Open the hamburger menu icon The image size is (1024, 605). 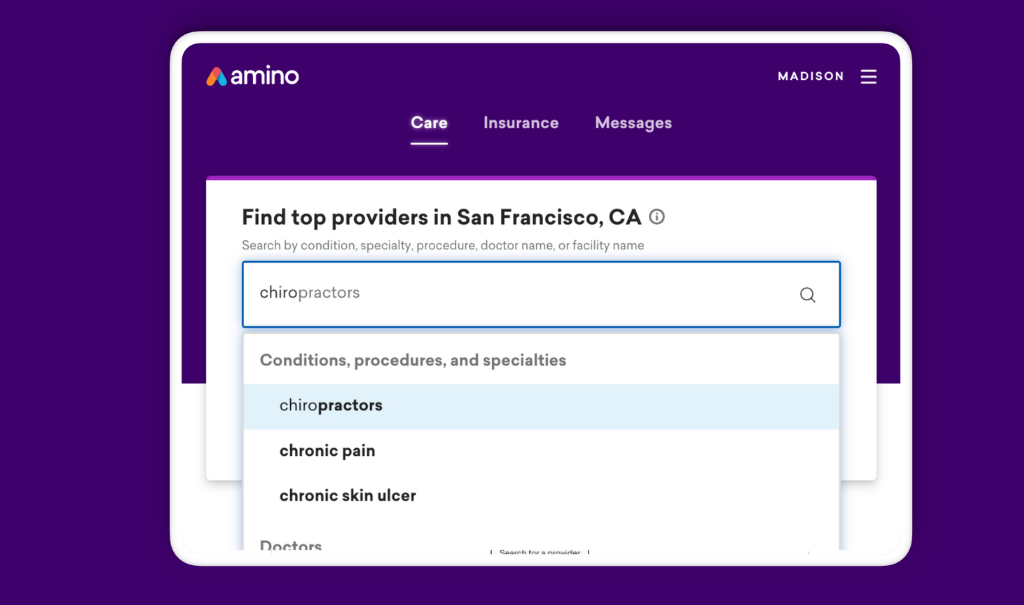(868, 76)
